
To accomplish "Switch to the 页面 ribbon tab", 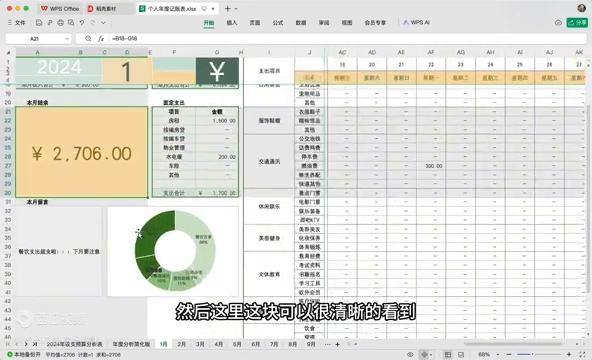I will click(x=255, y=23).
